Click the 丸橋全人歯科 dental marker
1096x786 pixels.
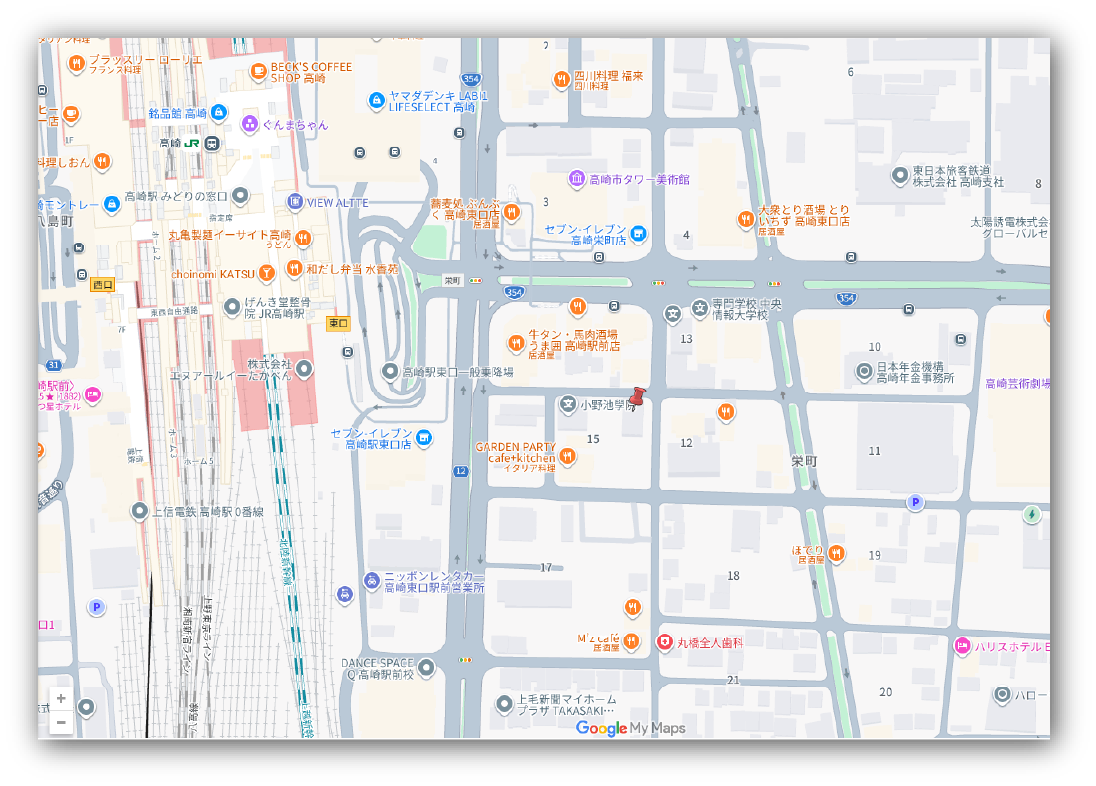pos(664,642)
